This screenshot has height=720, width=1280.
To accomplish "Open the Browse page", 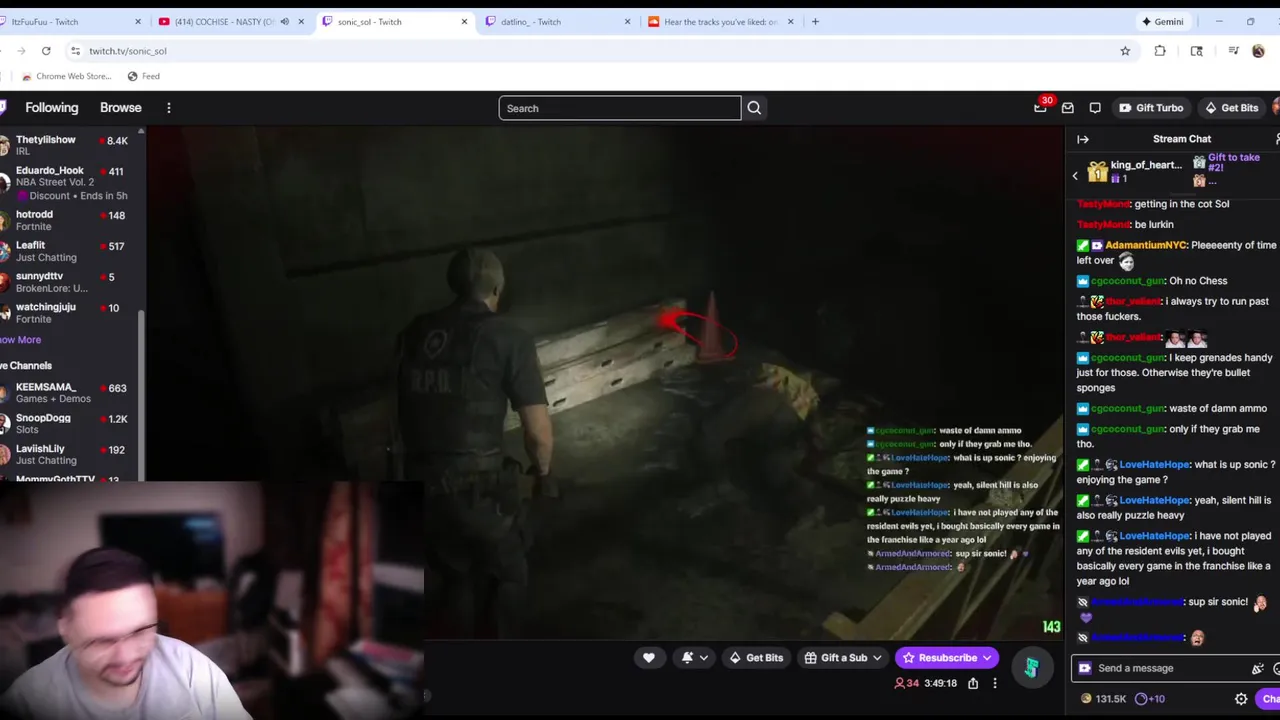I will tap(120, 108).
